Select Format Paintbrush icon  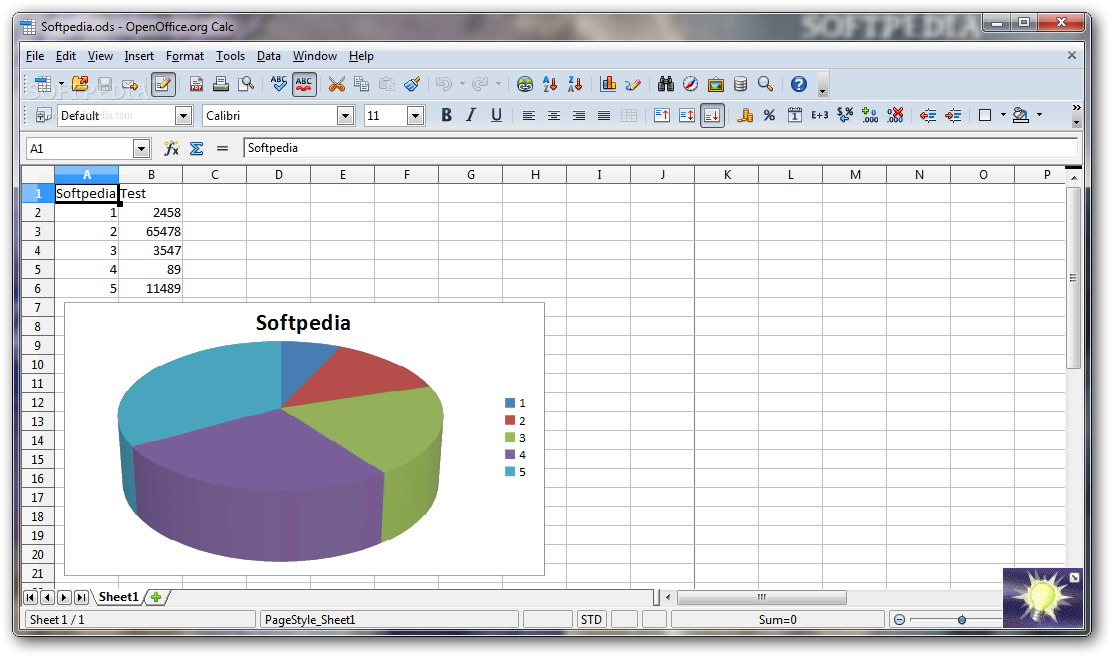coord(412,84)
